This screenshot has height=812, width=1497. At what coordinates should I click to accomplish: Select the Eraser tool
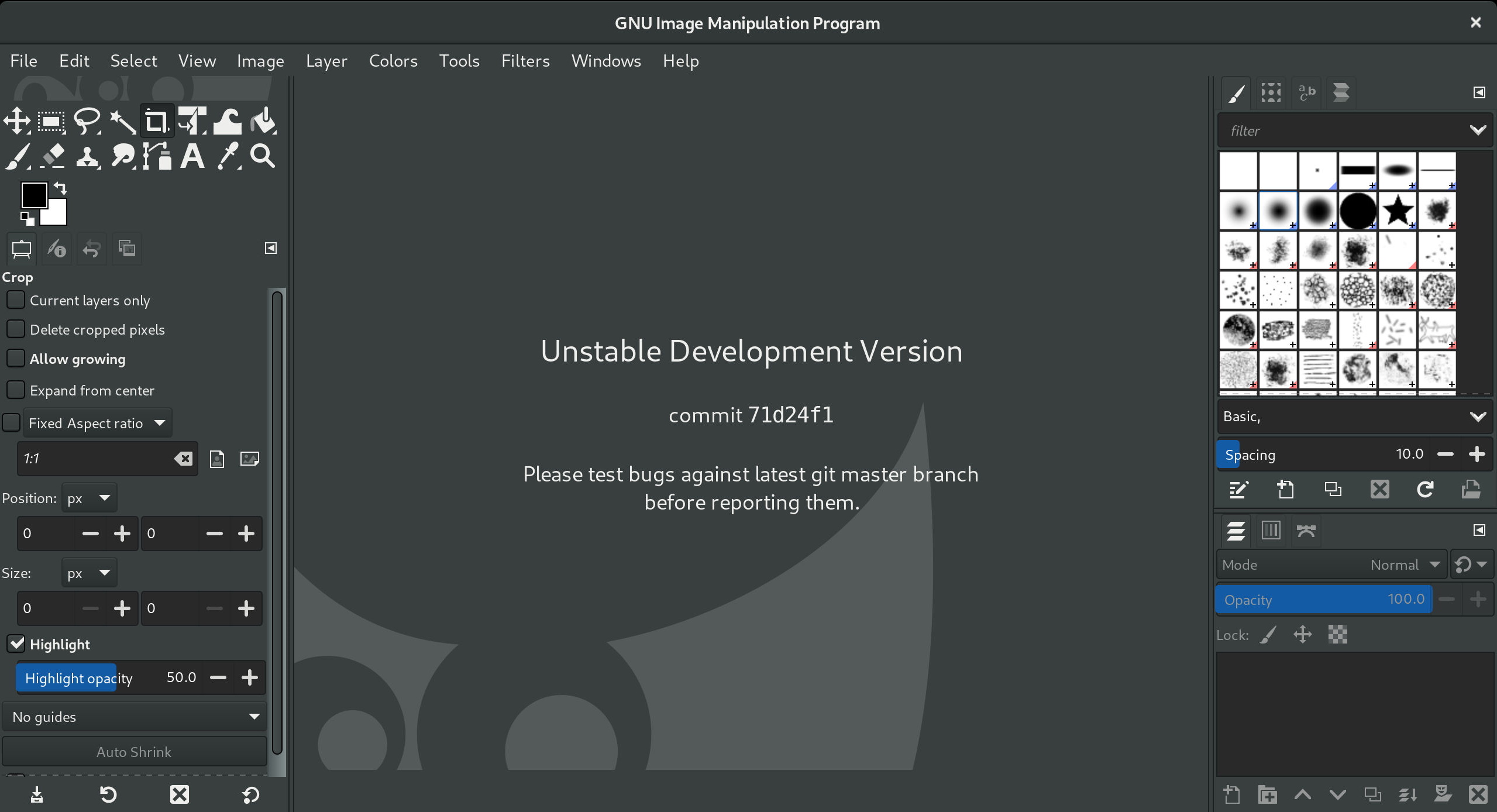pyautogui.click(x=52, y=155)
